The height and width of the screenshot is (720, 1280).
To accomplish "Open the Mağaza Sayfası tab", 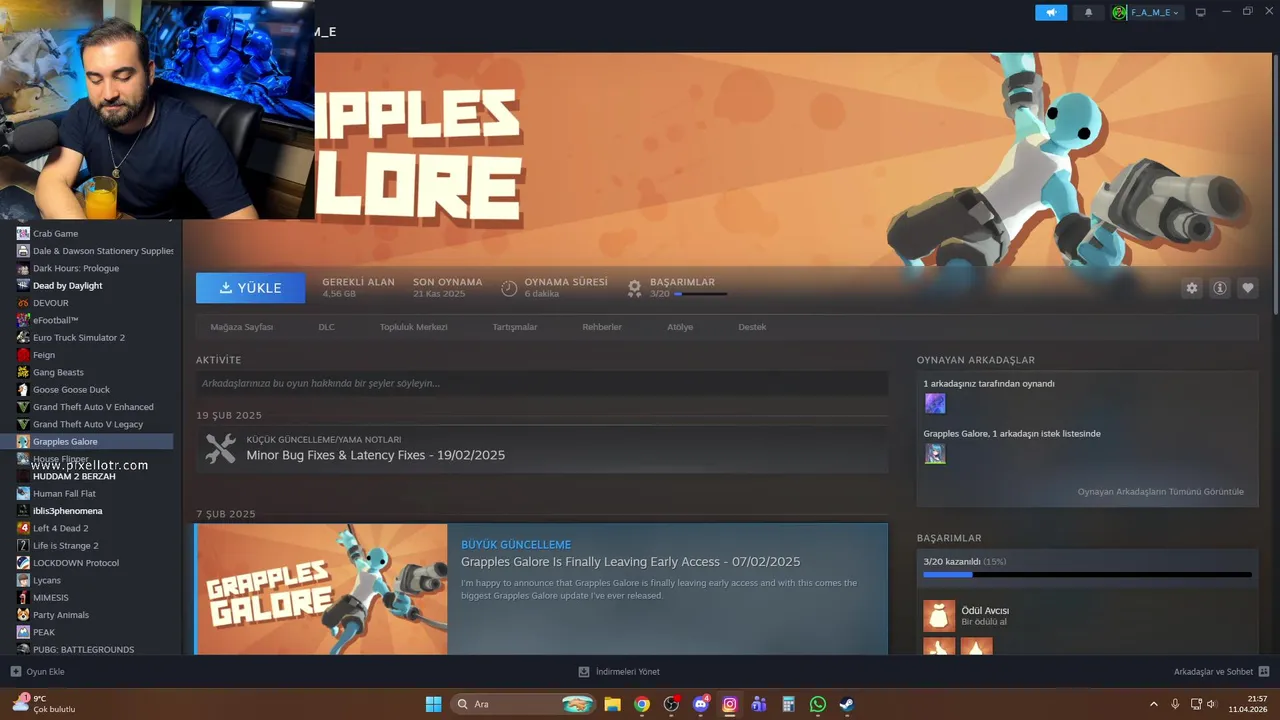I will pos(241,327).
